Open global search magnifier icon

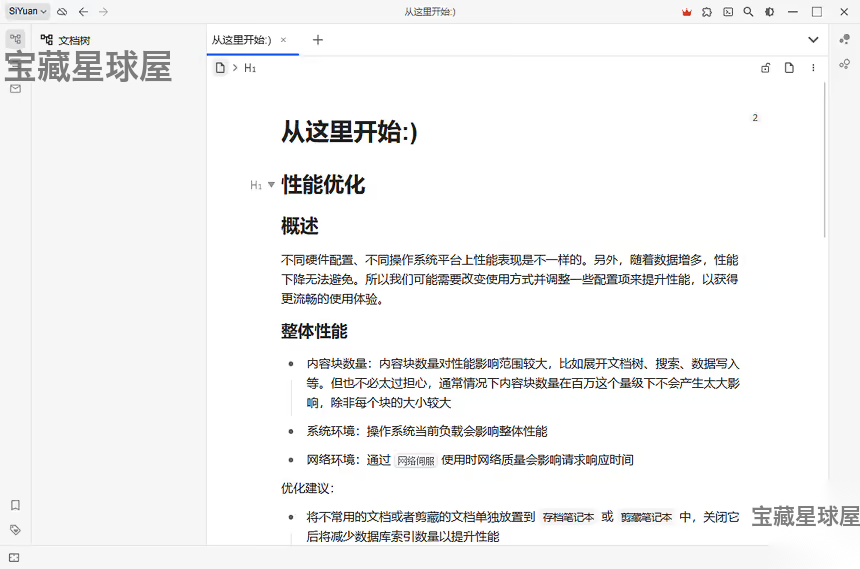pos(748,12)
